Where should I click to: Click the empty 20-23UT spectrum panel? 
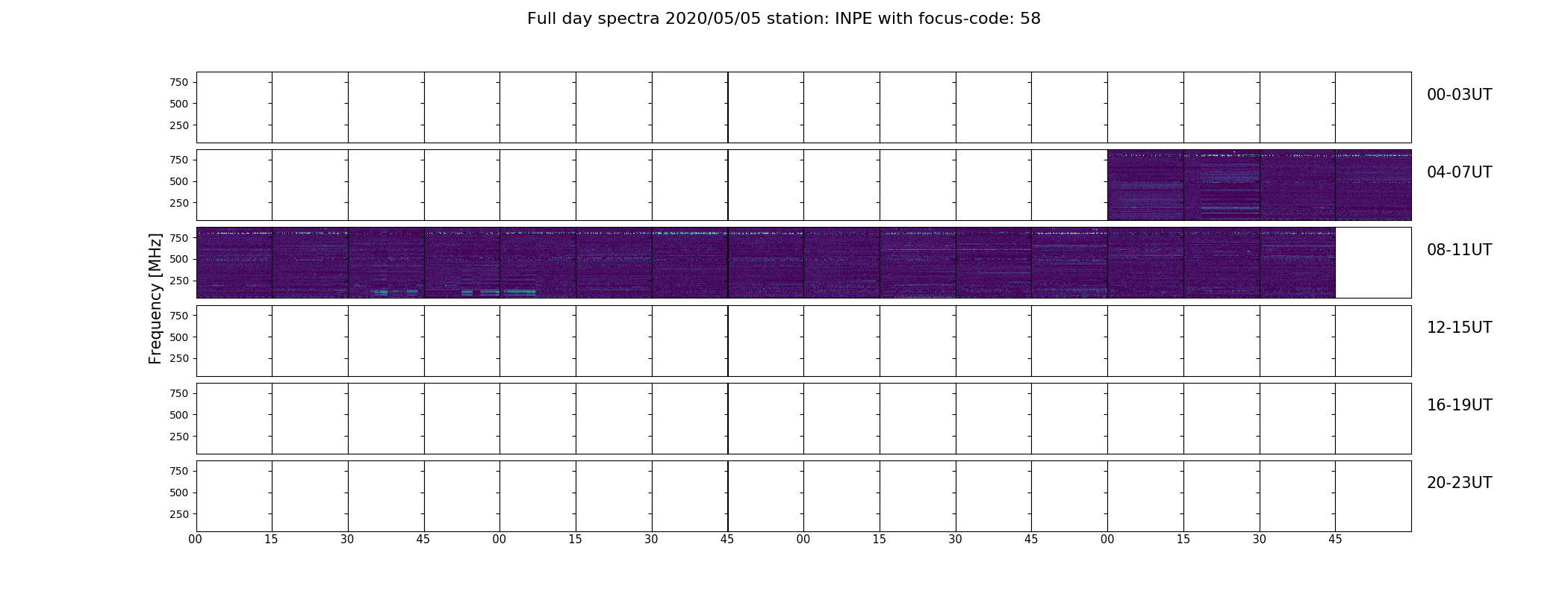pyautogui.click(x=803, y=496)
